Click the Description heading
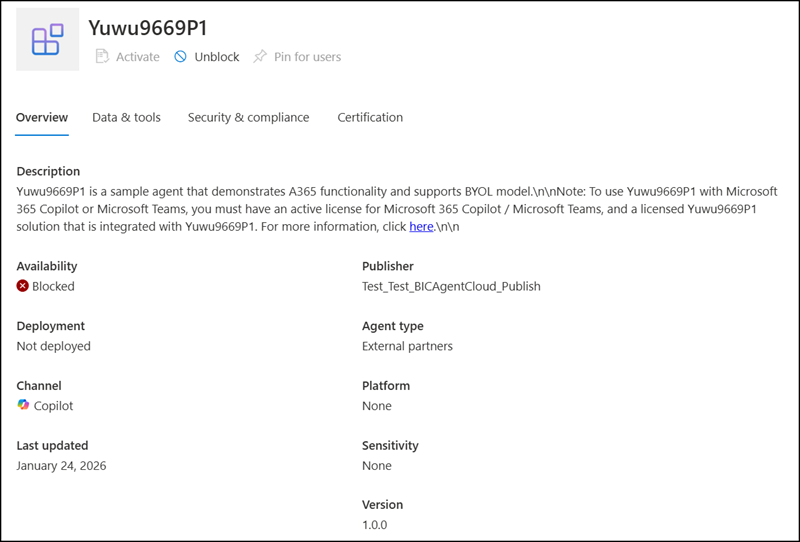Viewport: 800px width, 542px height. (x=48, y=171)
